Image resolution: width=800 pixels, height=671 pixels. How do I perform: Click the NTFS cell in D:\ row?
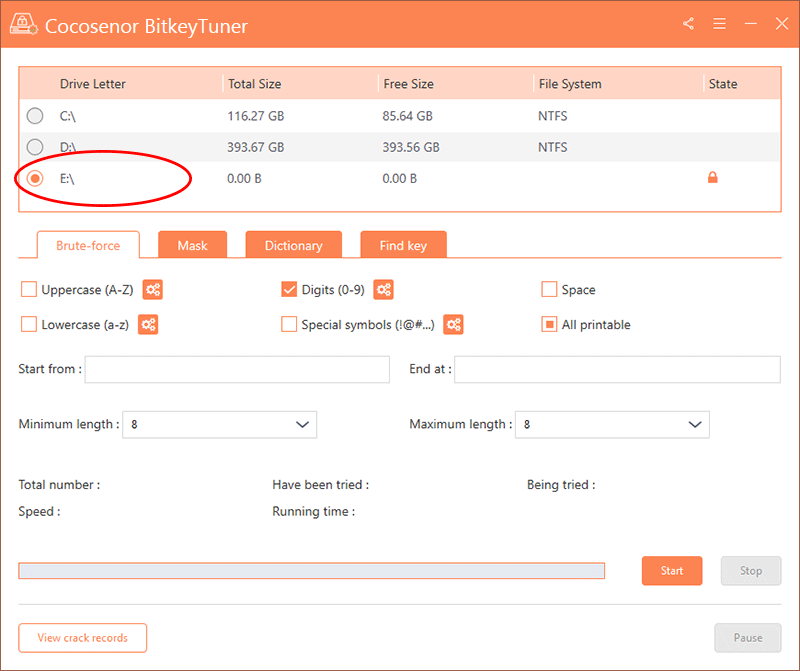click(x=553, y=147)
